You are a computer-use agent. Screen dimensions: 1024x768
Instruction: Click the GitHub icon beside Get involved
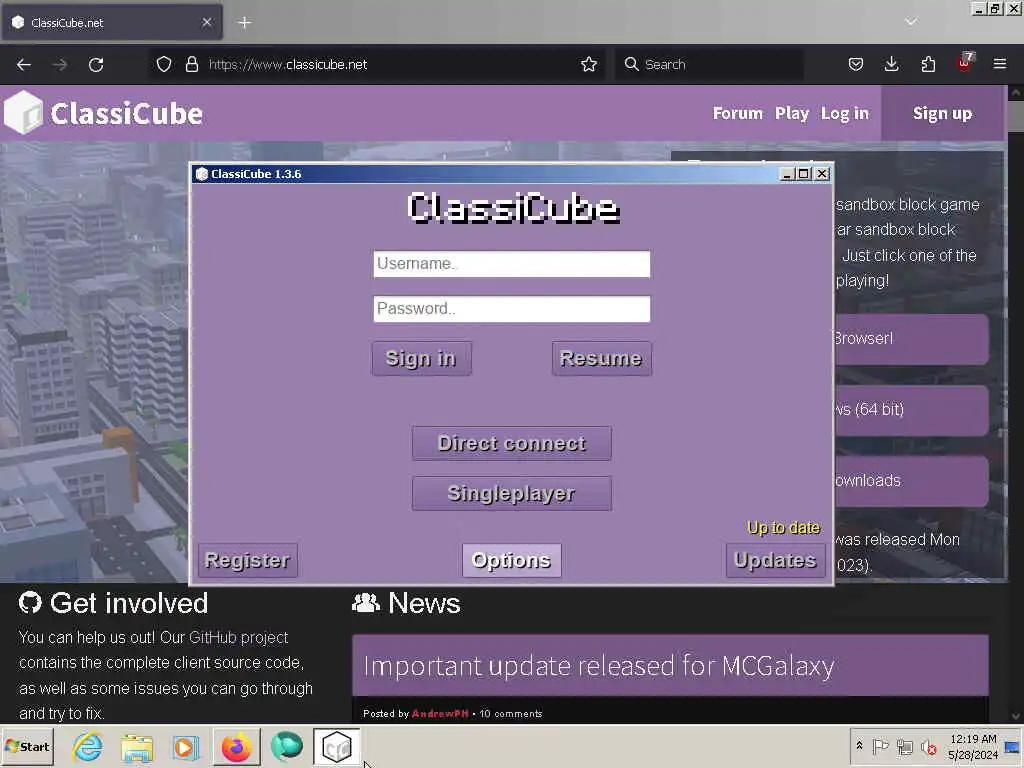(30, 603)
